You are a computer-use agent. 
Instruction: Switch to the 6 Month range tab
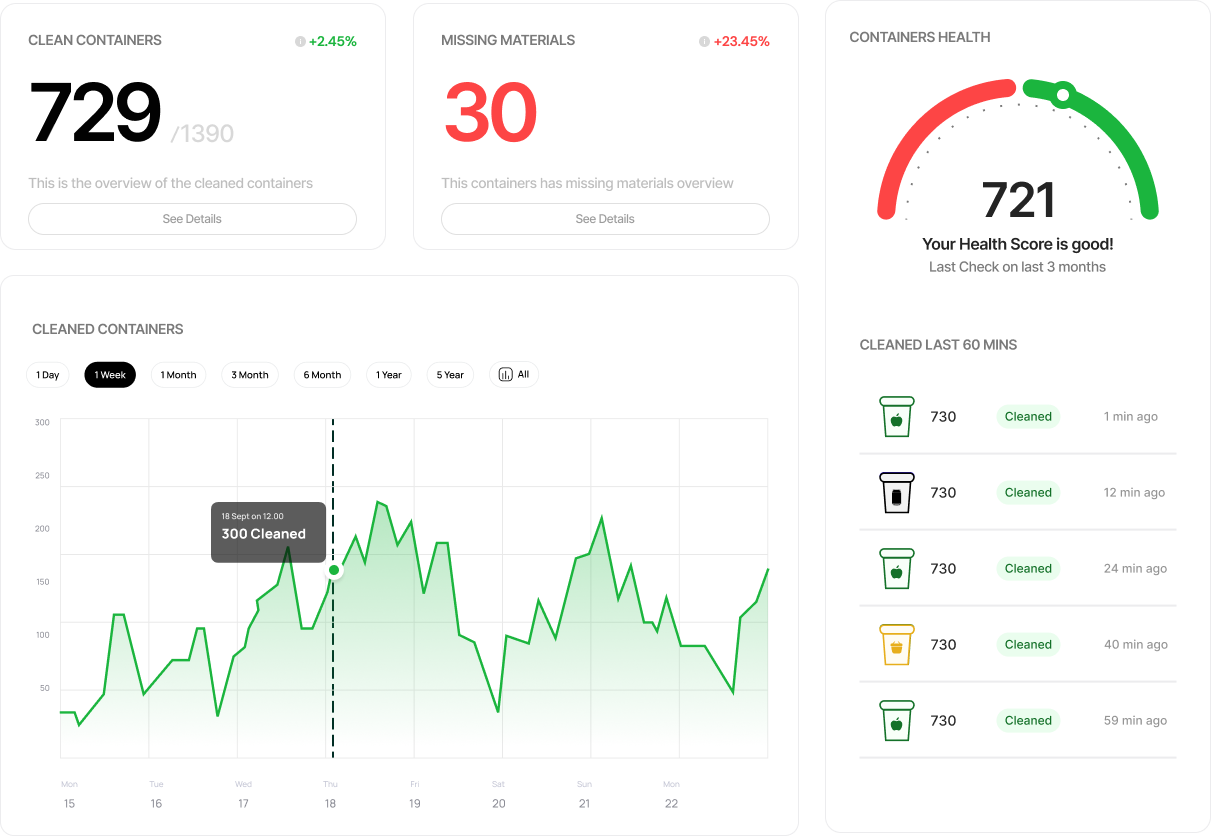(x=322, y=375)
